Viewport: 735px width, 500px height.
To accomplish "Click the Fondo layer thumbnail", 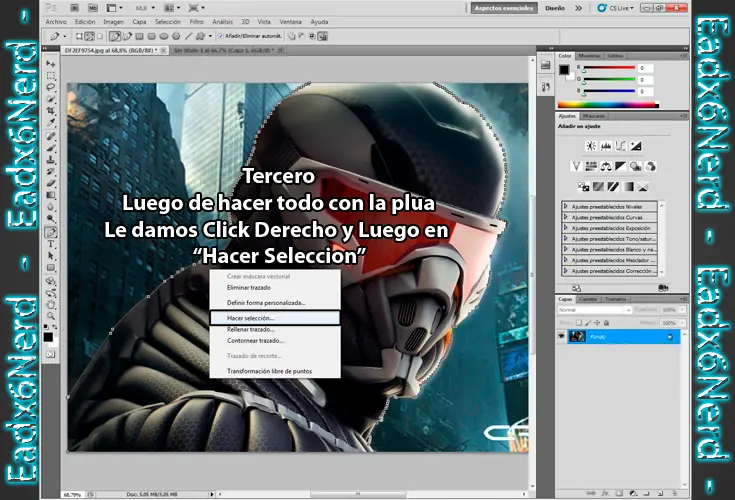I will [577, 336].
